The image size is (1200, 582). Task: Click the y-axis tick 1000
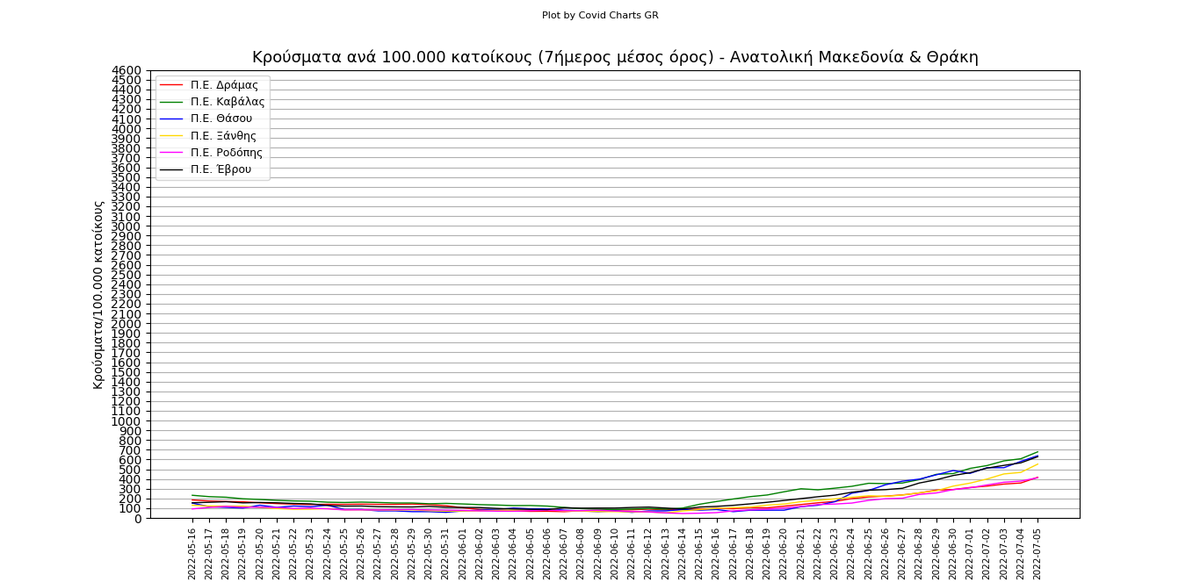126,421
